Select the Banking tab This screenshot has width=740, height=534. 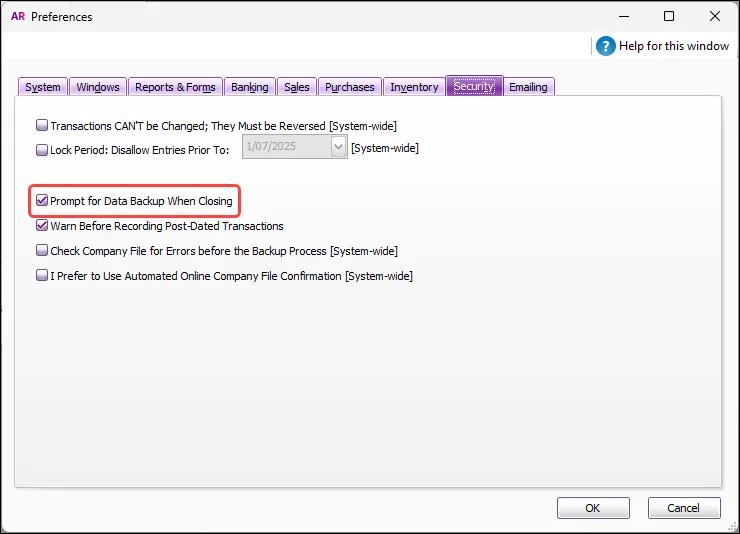pyautogui.click(x=250, y=87)
